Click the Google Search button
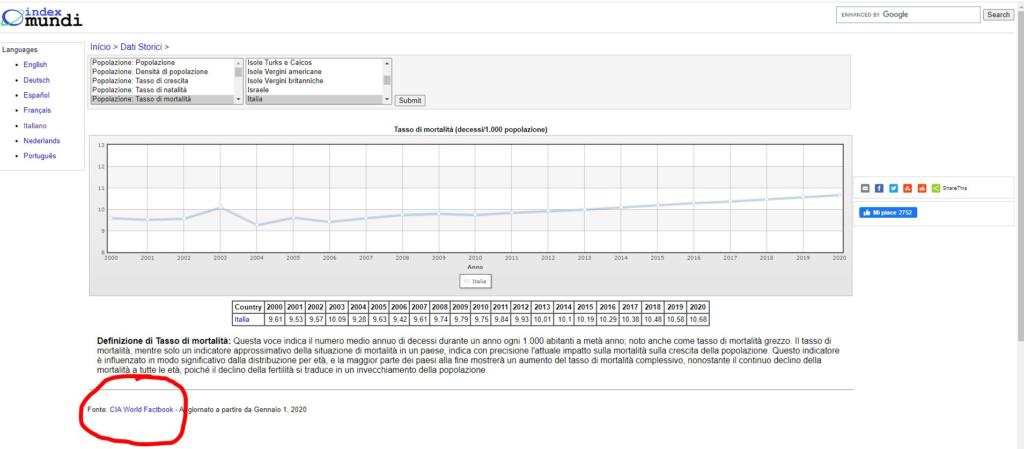Screen dimensions: 1024x449 pyautogui.click(x=998, y=15)
